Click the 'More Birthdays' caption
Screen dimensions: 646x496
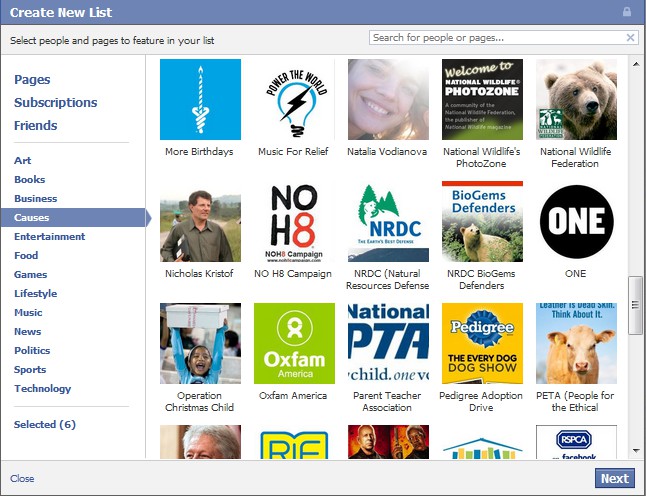click(x=199, y=152)
